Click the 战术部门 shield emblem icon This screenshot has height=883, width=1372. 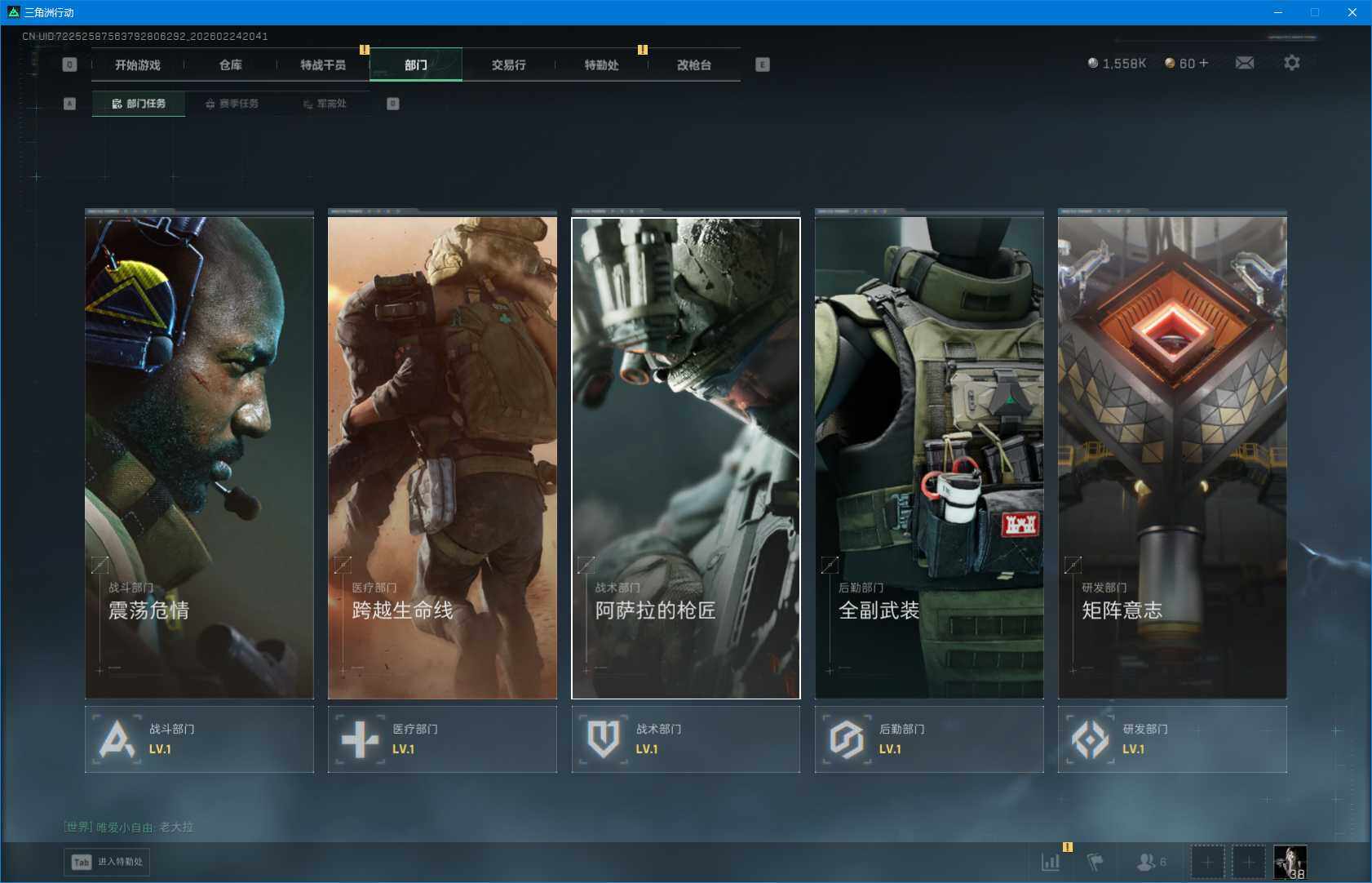[603, 739]
